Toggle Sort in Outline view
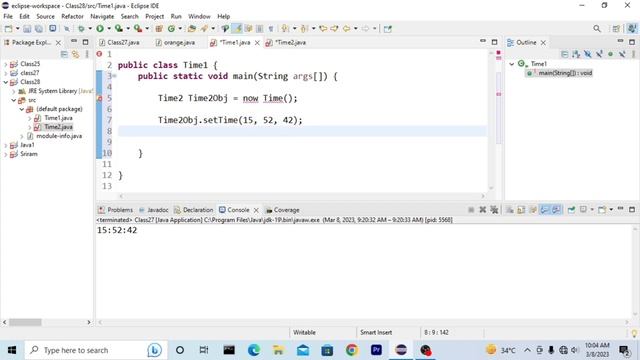640x360 pixels. coord(576,54)
